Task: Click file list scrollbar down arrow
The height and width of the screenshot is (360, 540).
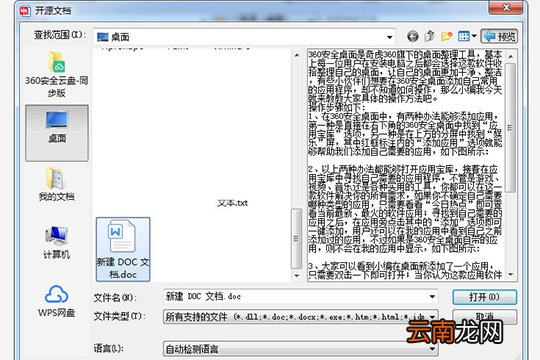Action: pos(297,276)
